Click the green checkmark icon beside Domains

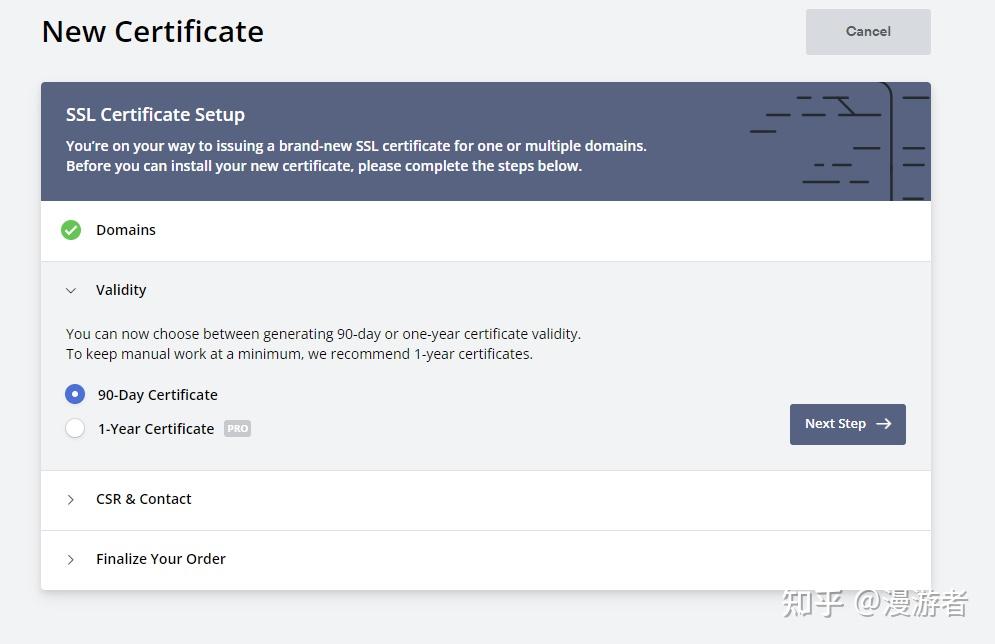(x=71, y=230)
